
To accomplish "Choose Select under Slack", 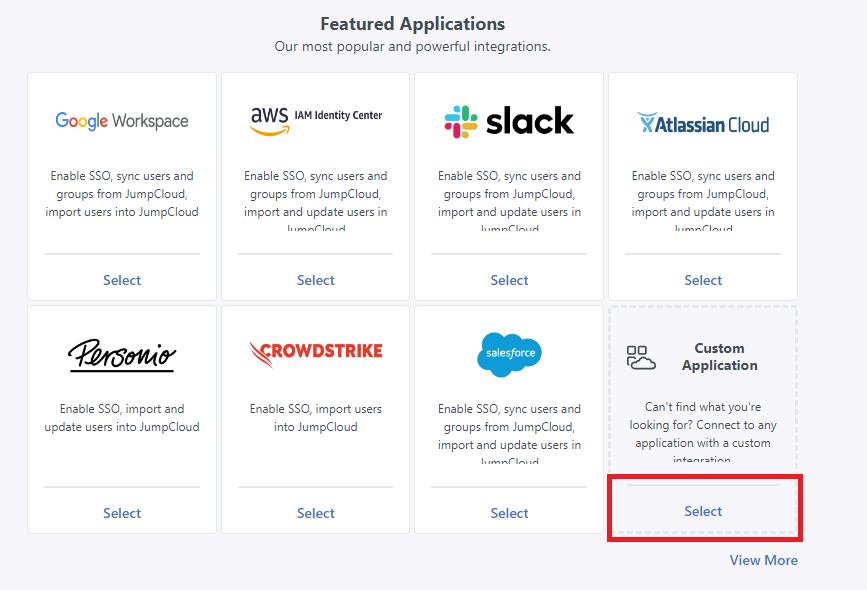I will point(509,280).
